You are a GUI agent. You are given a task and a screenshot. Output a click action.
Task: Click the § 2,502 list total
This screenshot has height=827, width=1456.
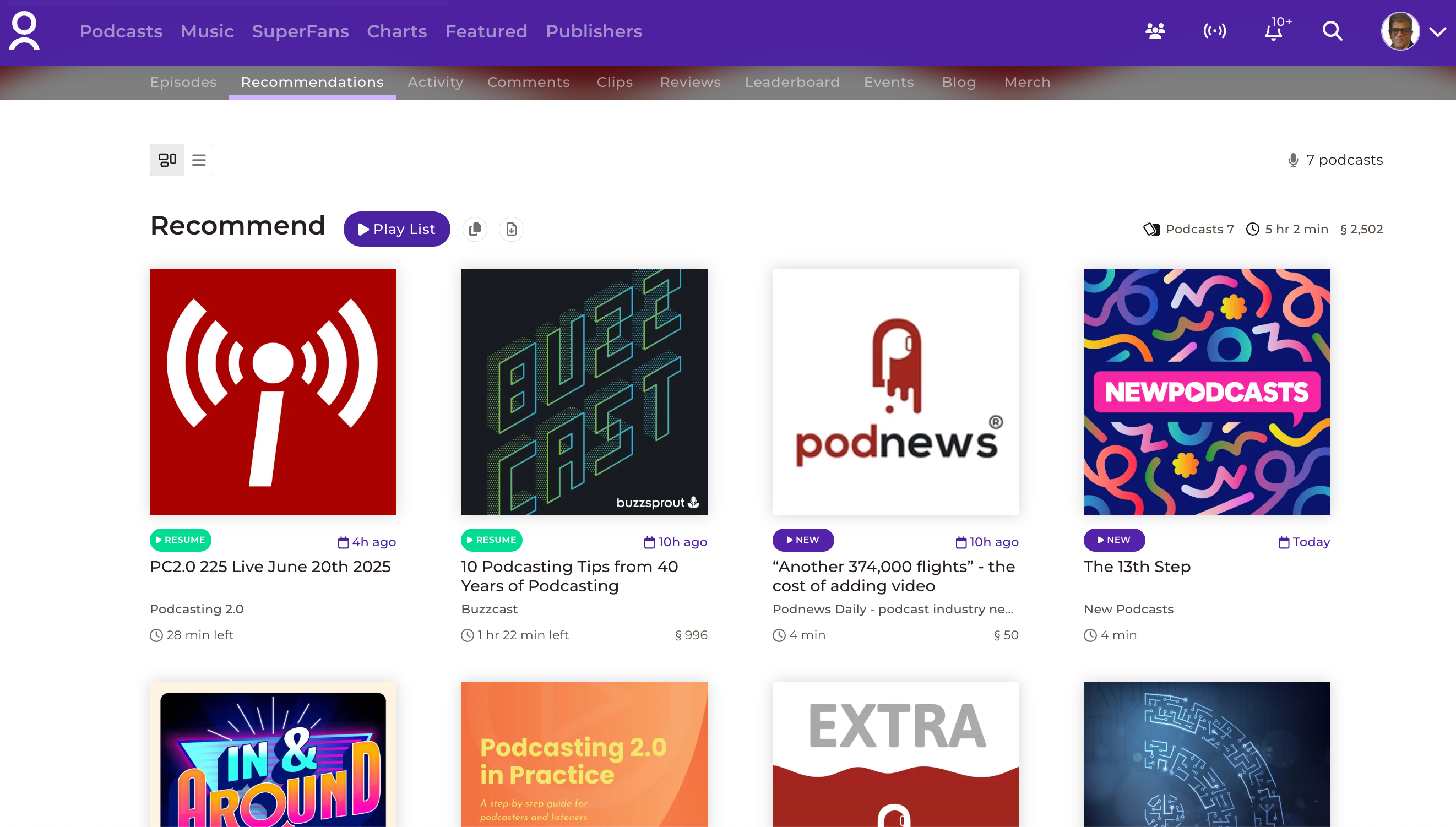[x=1362, y=230]
